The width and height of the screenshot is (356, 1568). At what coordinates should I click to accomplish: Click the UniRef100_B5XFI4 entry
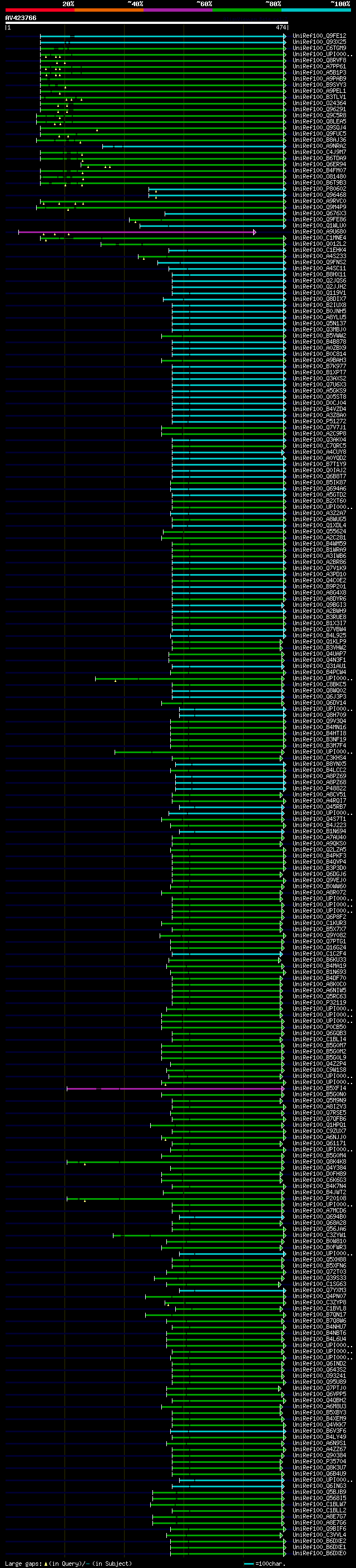319,1089
